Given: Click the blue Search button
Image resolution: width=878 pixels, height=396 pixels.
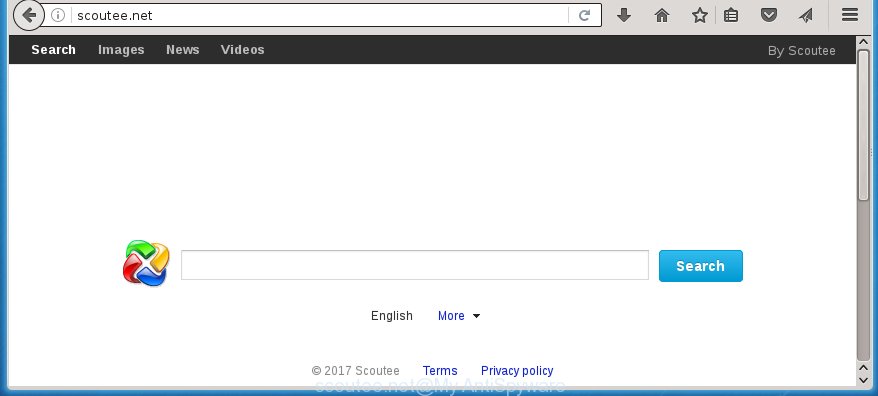Looking at the screenshot, I should pyautogui.click(x=700, y=266).
